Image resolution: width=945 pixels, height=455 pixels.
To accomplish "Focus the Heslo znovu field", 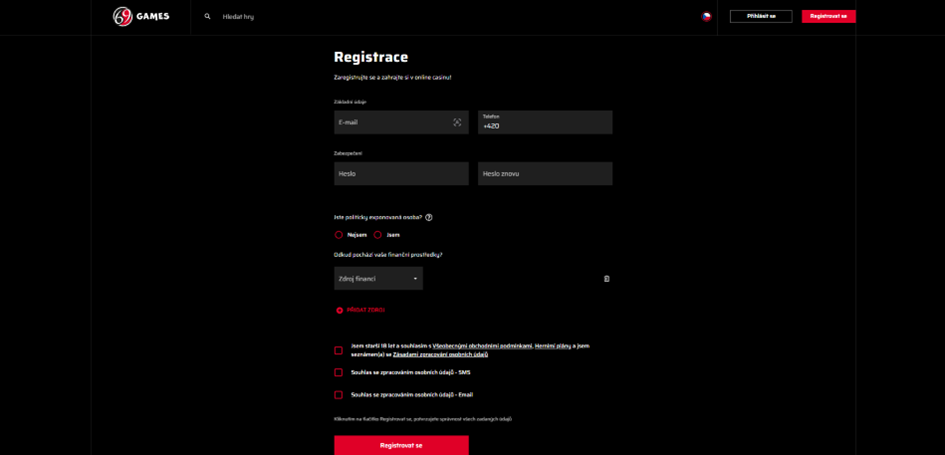I will pos(545,174).
